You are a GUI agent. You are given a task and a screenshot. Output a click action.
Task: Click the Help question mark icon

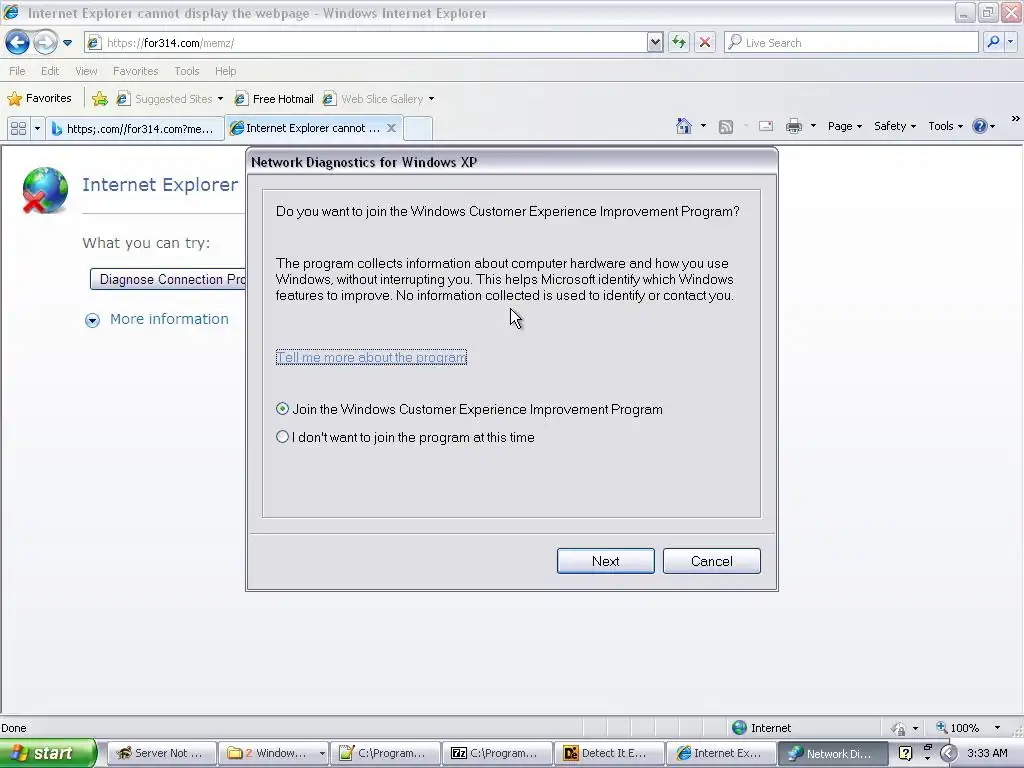pos(980,126)
